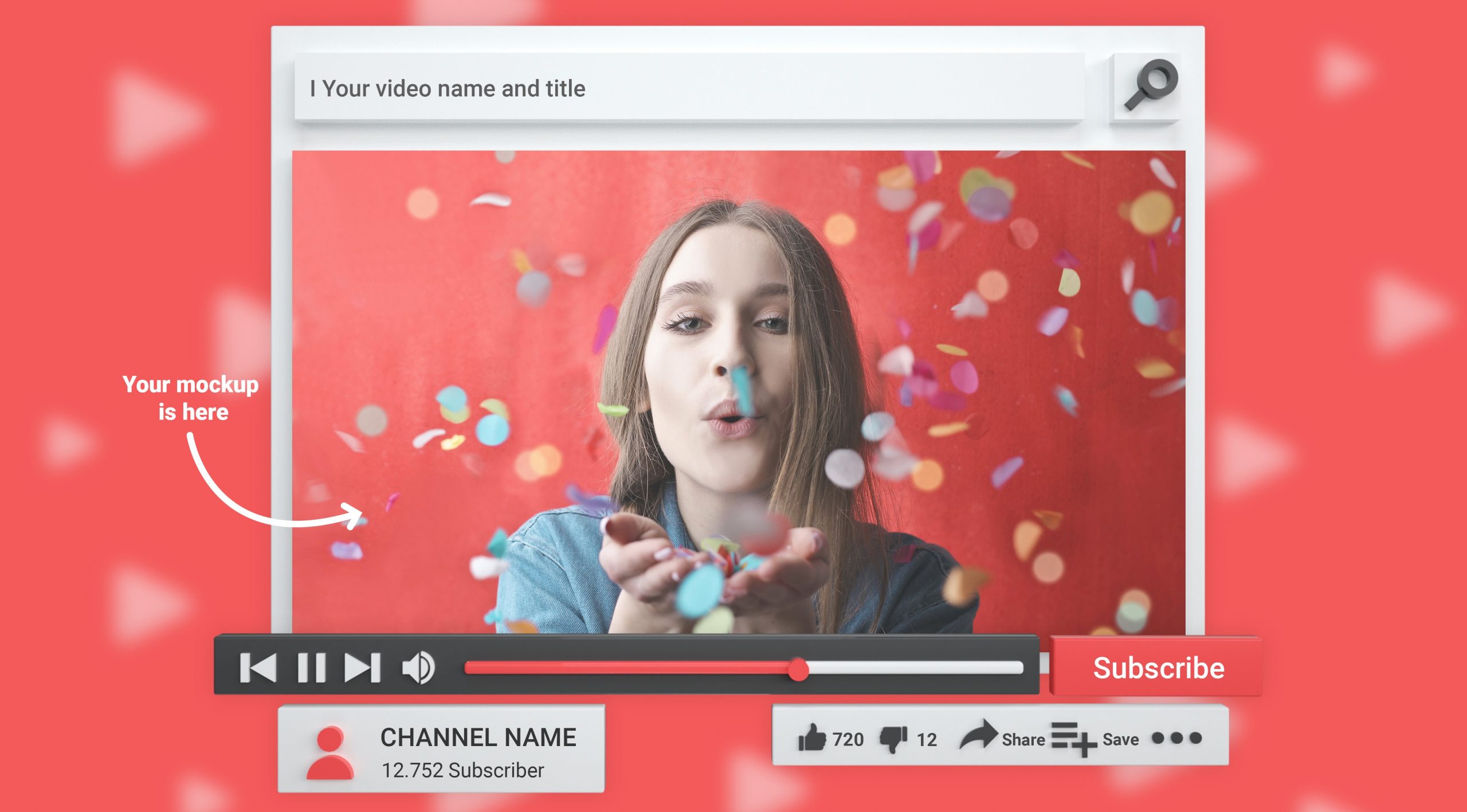Screen dimensions: 1467x812
Task: Click the red progress bar handle
Action: pyautogui.click(x=798, y=669)
